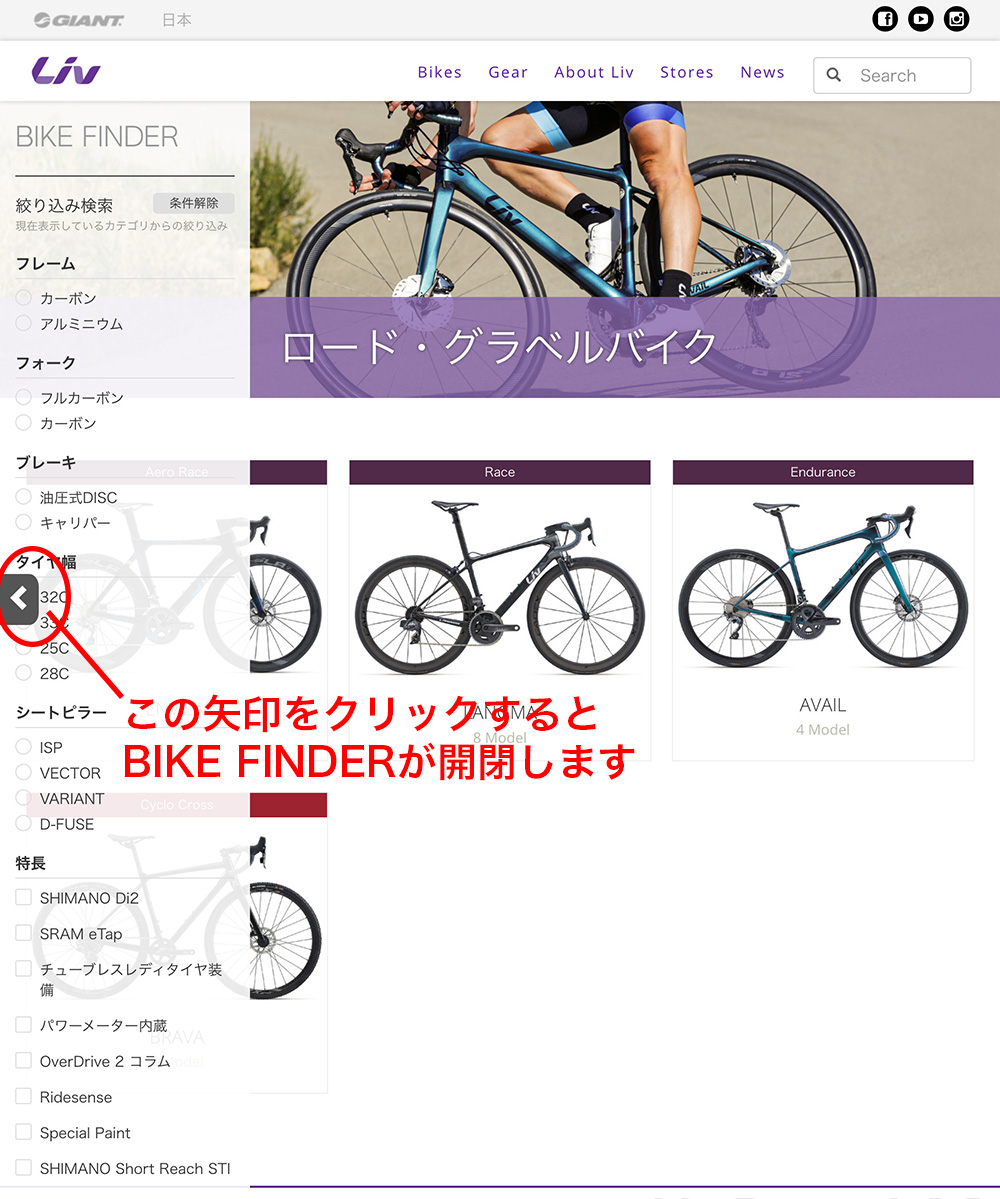
Task: Click the 条件解除 reset button
Action: coord(193,203)
